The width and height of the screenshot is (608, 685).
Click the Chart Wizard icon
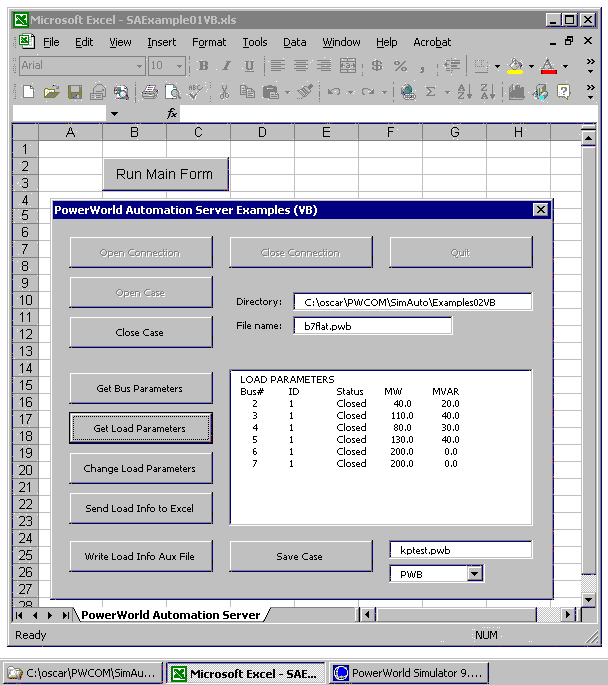[516, 92]
